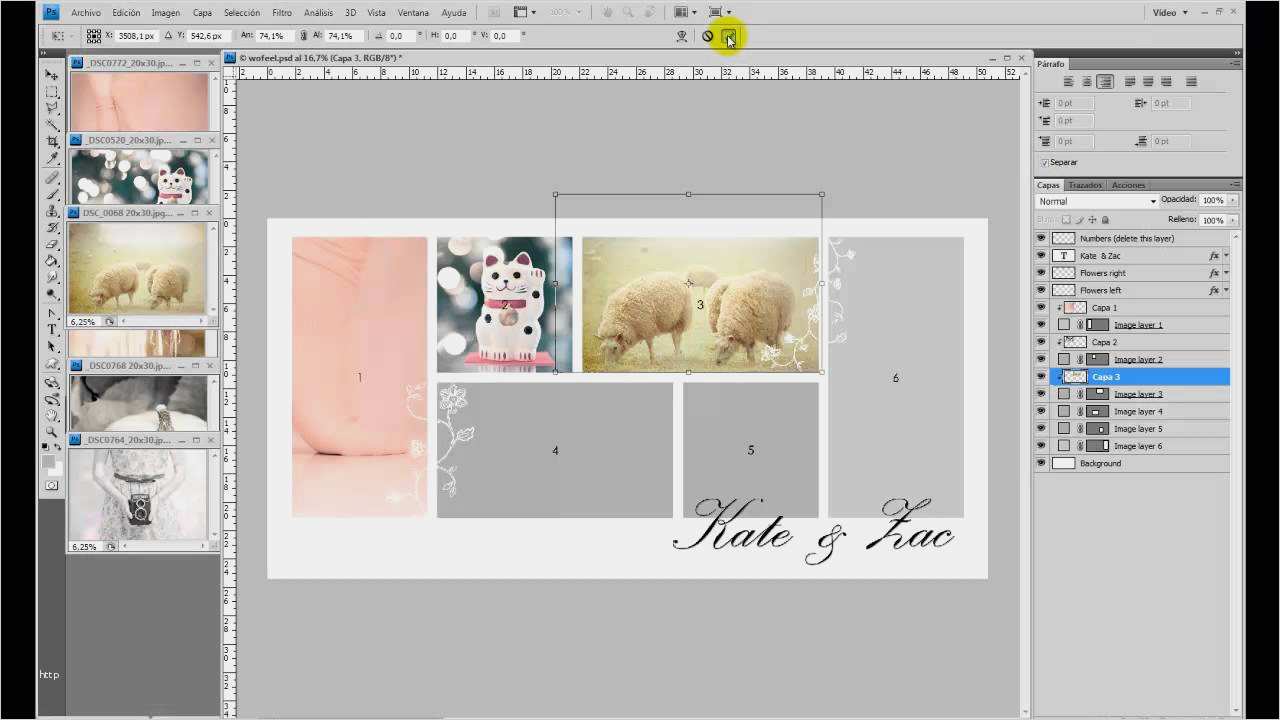Select the Crop tool

tap(52, 142)
